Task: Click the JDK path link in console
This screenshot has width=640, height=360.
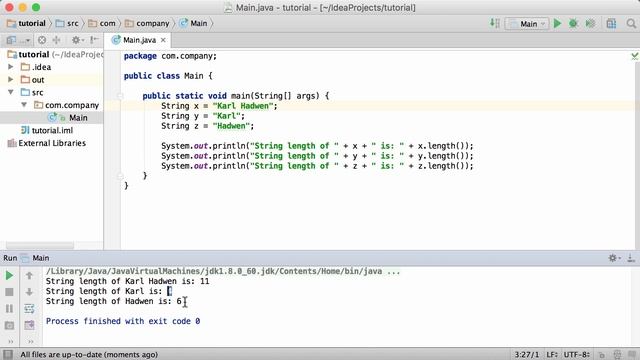Action: click(223, 271)
